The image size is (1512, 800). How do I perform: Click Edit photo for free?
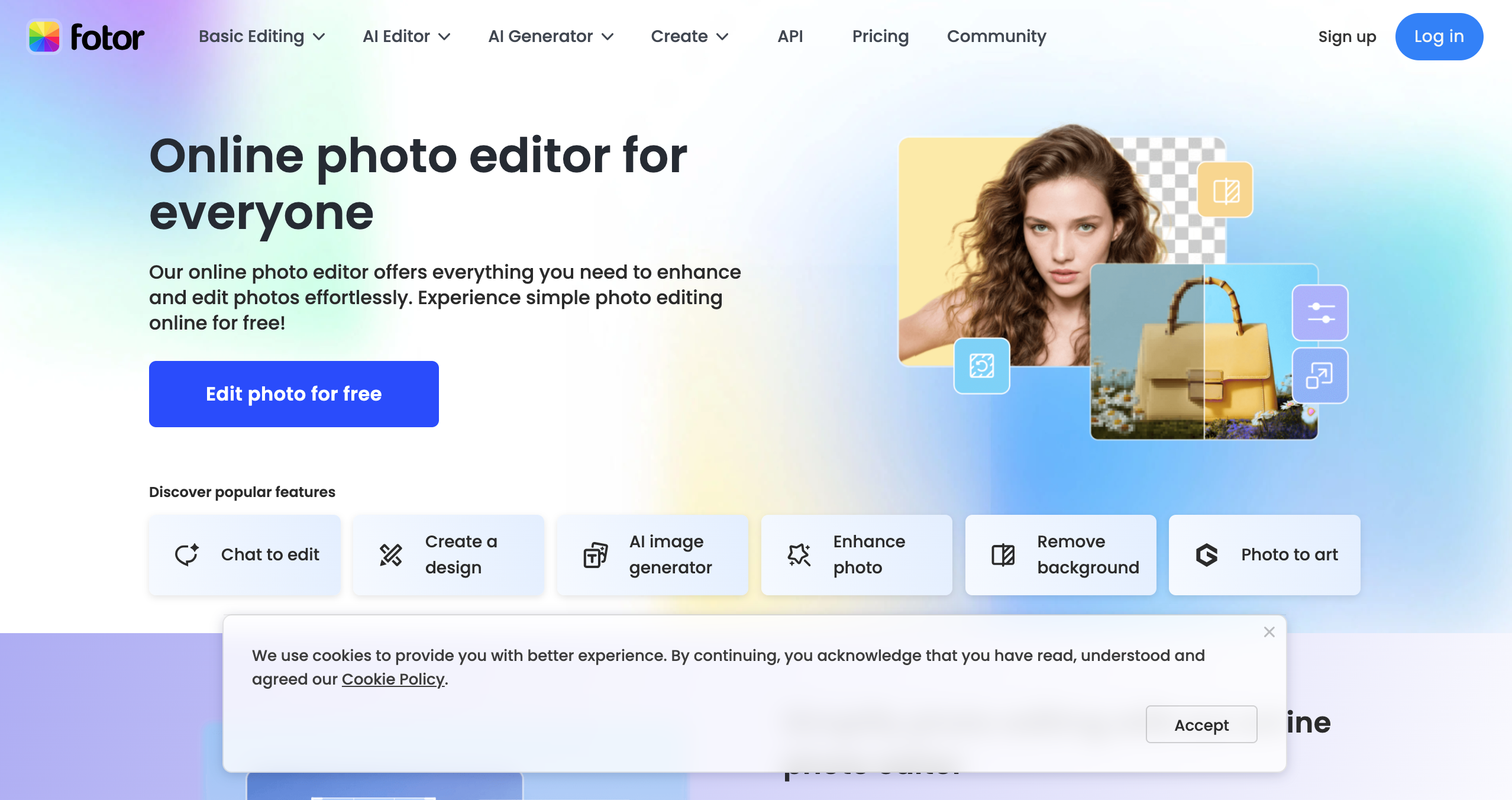(293, 393)
